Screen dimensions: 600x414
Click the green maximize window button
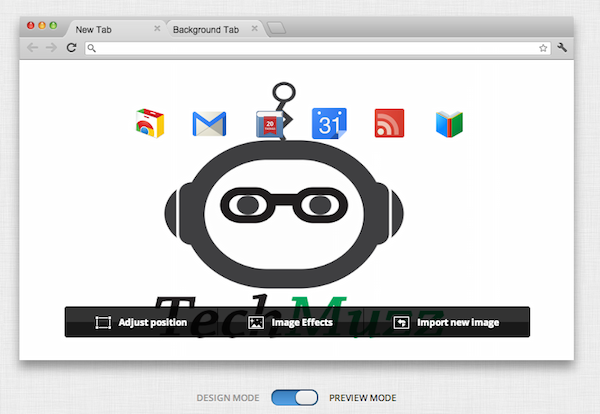[x=53, y=25]
